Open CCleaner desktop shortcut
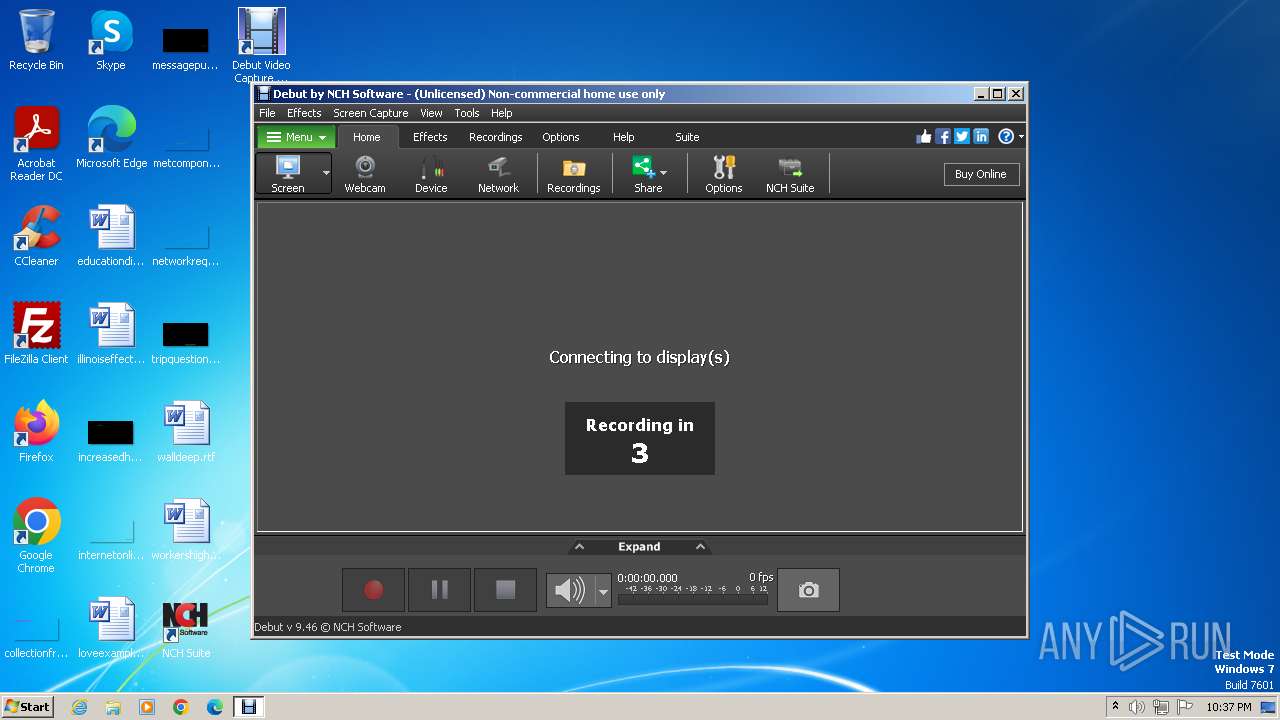 pos(36,236)
